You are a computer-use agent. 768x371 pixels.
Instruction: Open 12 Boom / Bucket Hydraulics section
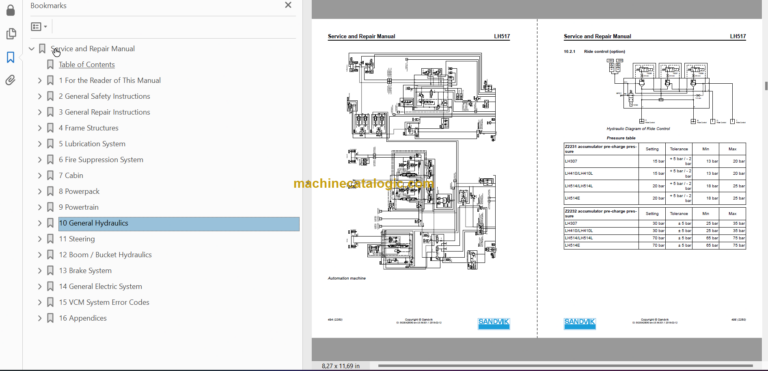tap(105, 254)
